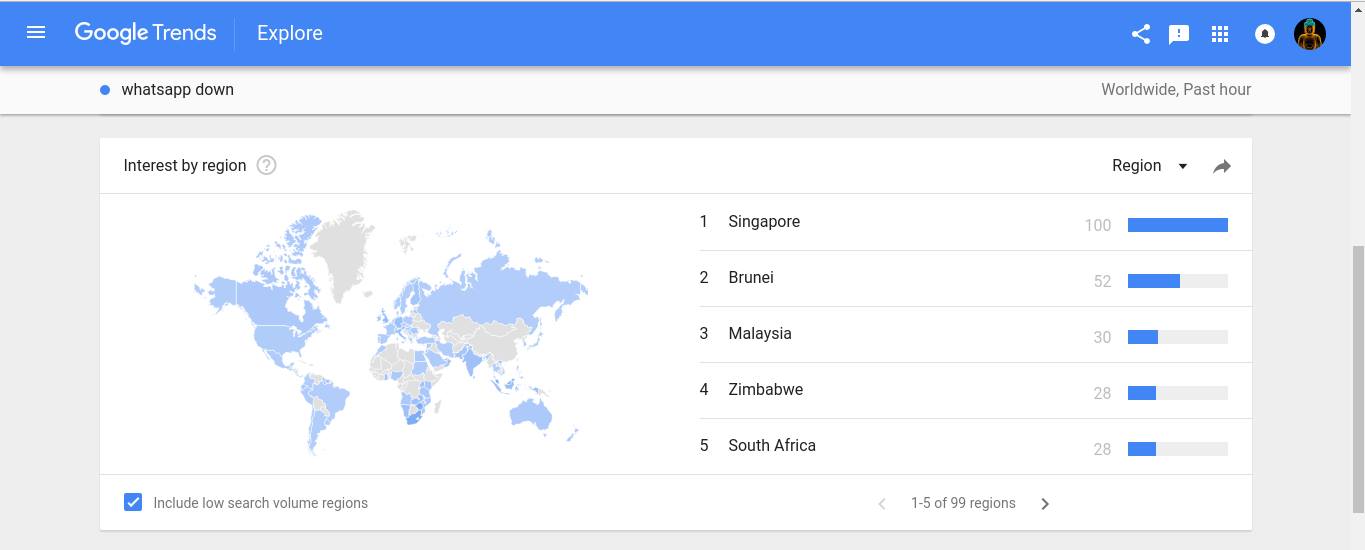Click the world map visualization
The width and height of the screenshot is (1365, 550).
[x=391, y=332]
